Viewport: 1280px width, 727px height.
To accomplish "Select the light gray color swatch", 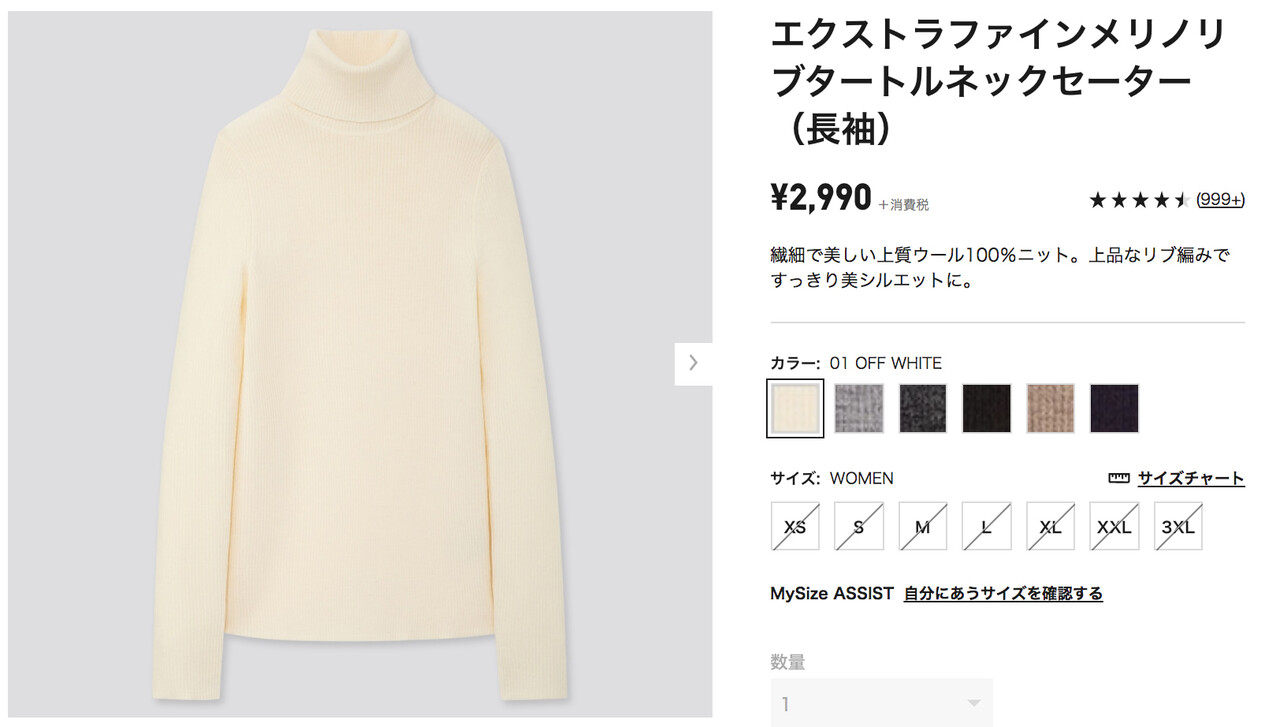I will point(859,408).
